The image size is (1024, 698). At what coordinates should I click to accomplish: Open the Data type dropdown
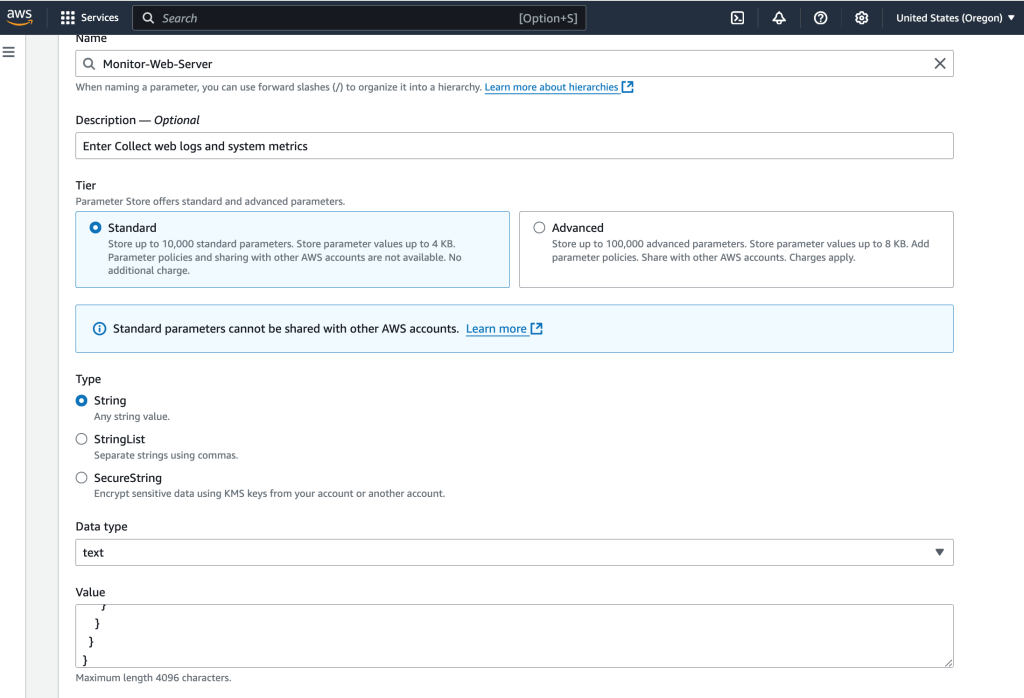click(x=514, y=552)
